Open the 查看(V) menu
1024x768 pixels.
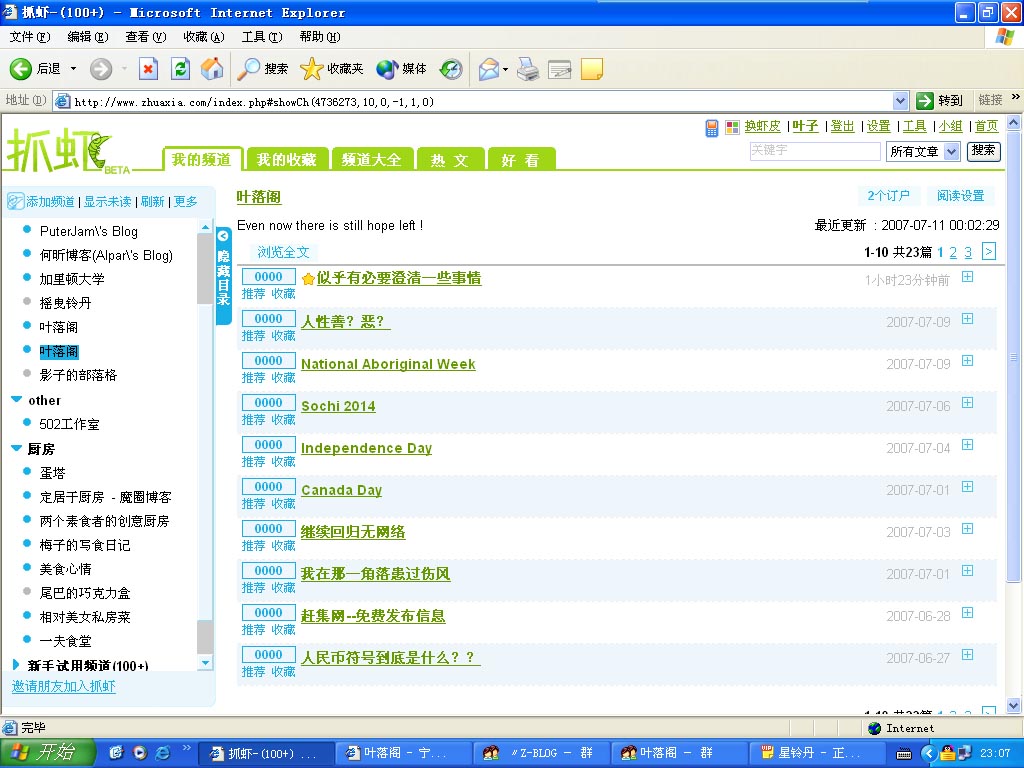tap(146, 37)
